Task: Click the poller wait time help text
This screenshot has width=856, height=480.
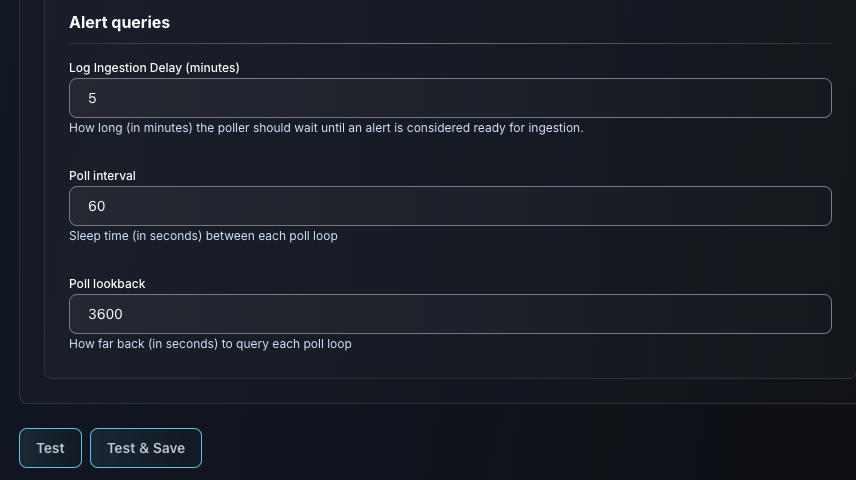Action: pyautogui.click(x=326, y=128)
